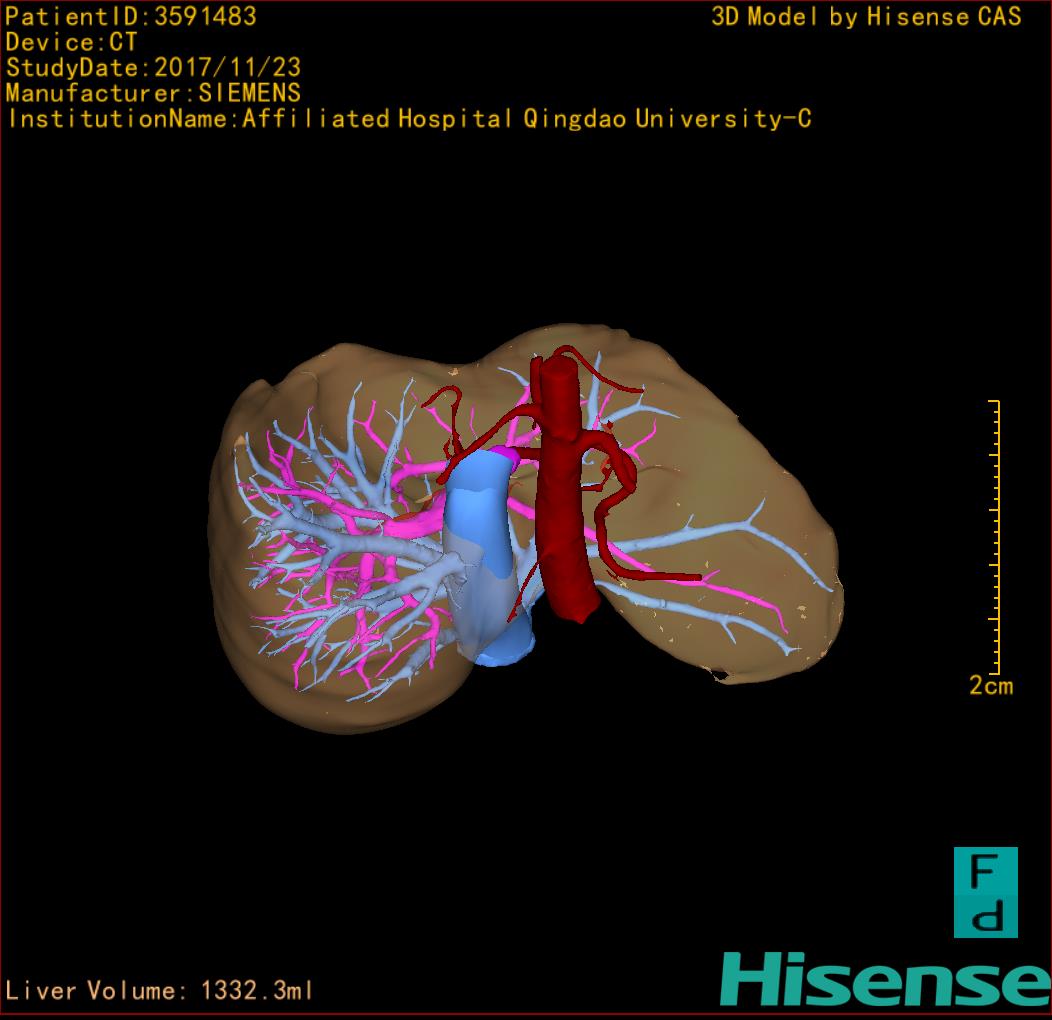
Task: Click the StudyDate 2017/11/23 label
Action: coord(153,68)
